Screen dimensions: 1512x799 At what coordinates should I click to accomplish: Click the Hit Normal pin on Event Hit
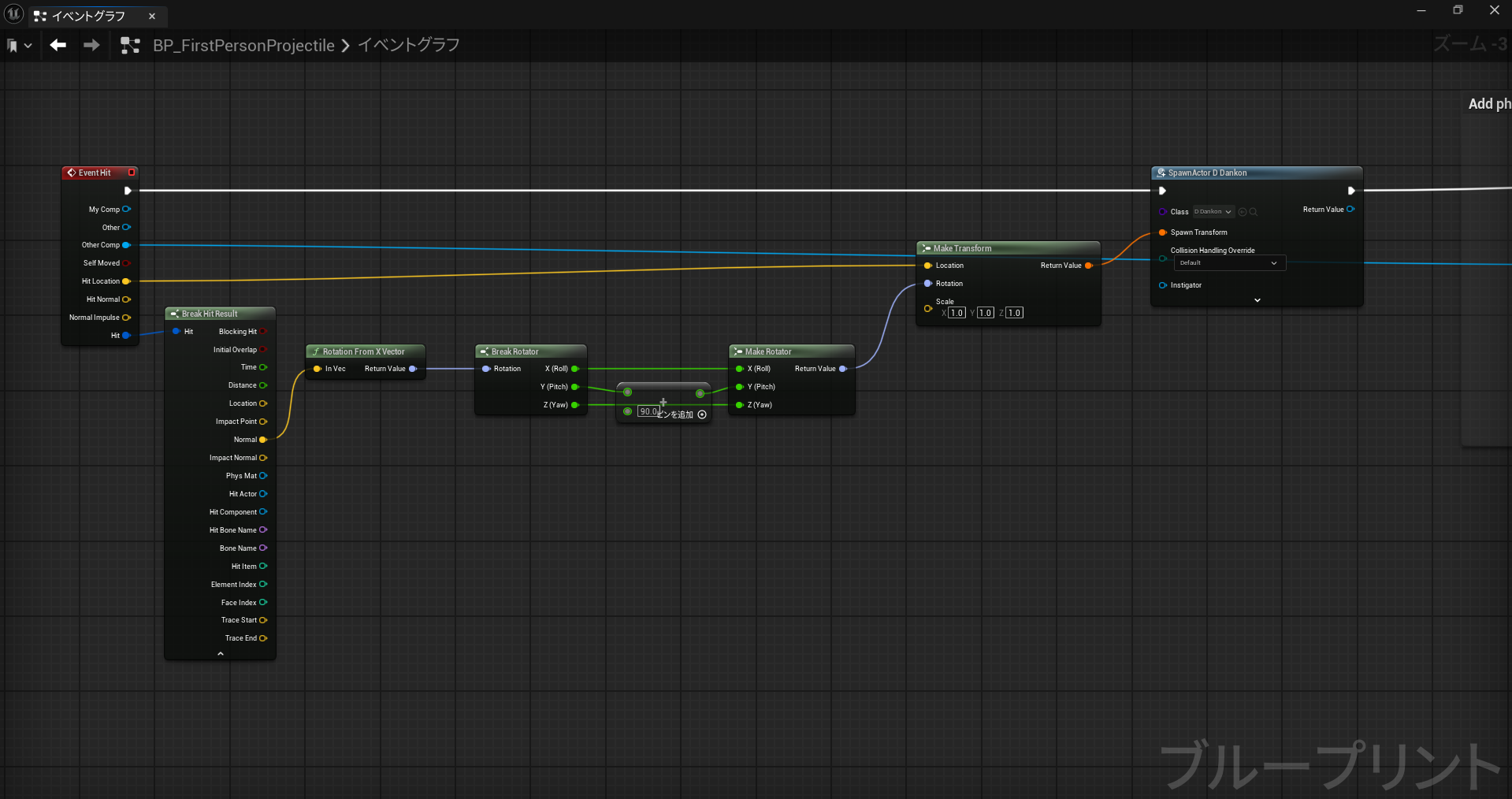126,299
